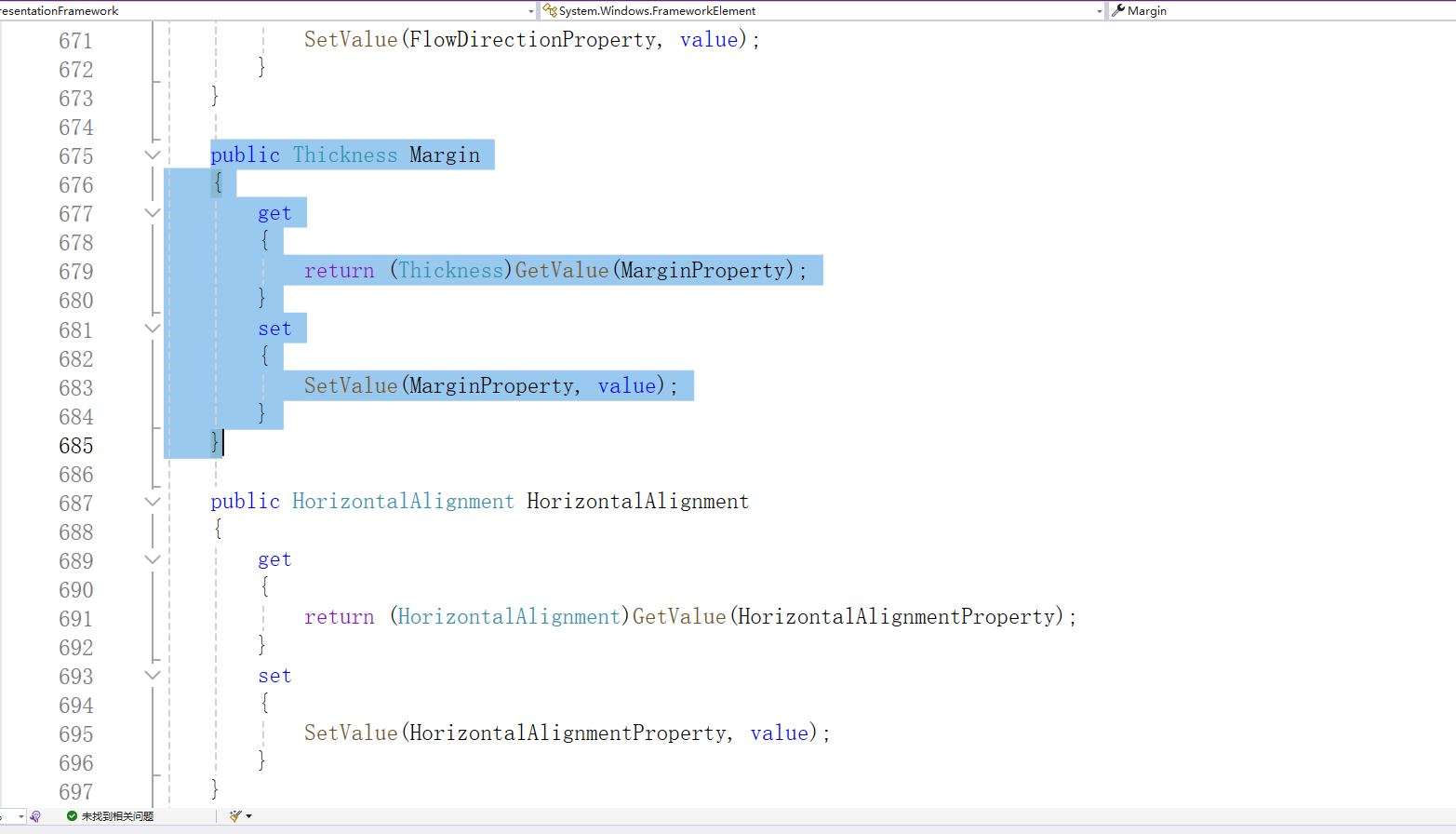The height and width of the screenshot is (834, 1456).
Task: Click the wrench icon beside Margin
Action: (x=1118, y=10)
